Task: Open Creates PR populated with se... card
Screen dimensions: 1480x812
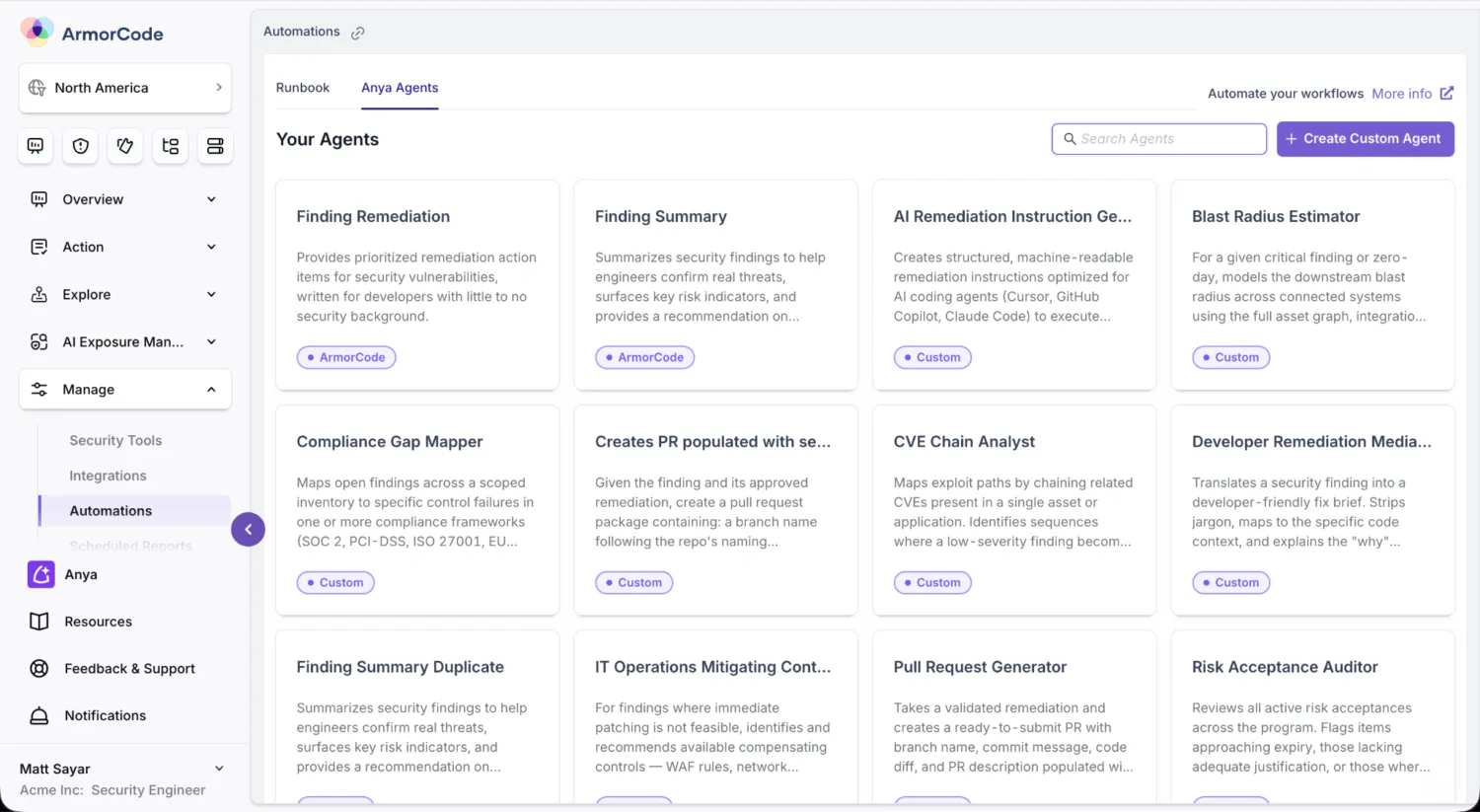Action: tap(716, 510)
